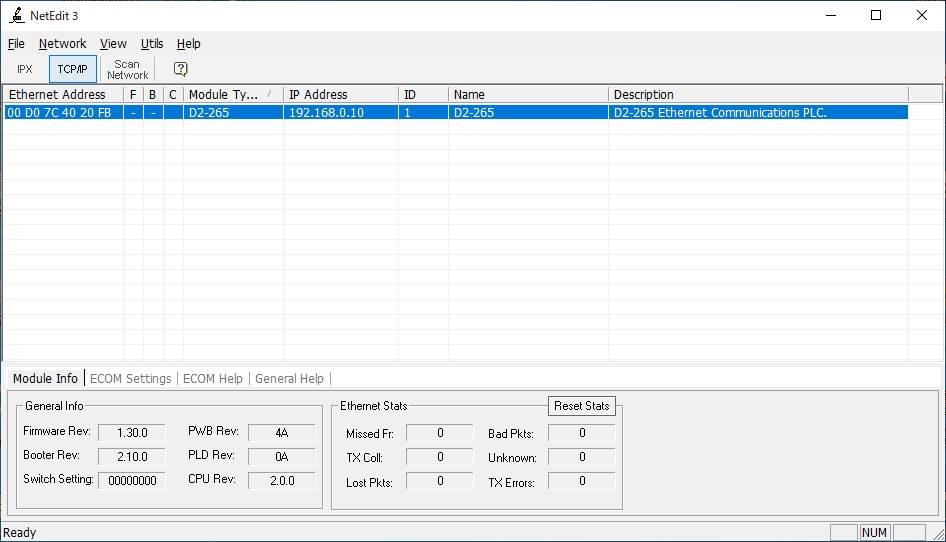This screenshot has height=542, width=946.
Task: Minimize the NetEdit 3 window
Action: pyautogui.click(x=831, y=16)
